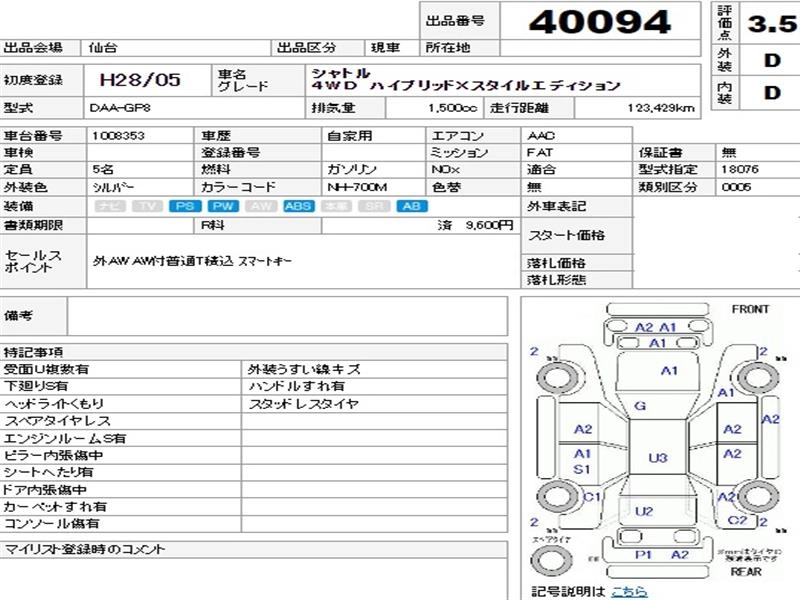Click first registration value H28/05
Image resolution: width=800 pixels, height=600 pixels.
coord(140,80)
